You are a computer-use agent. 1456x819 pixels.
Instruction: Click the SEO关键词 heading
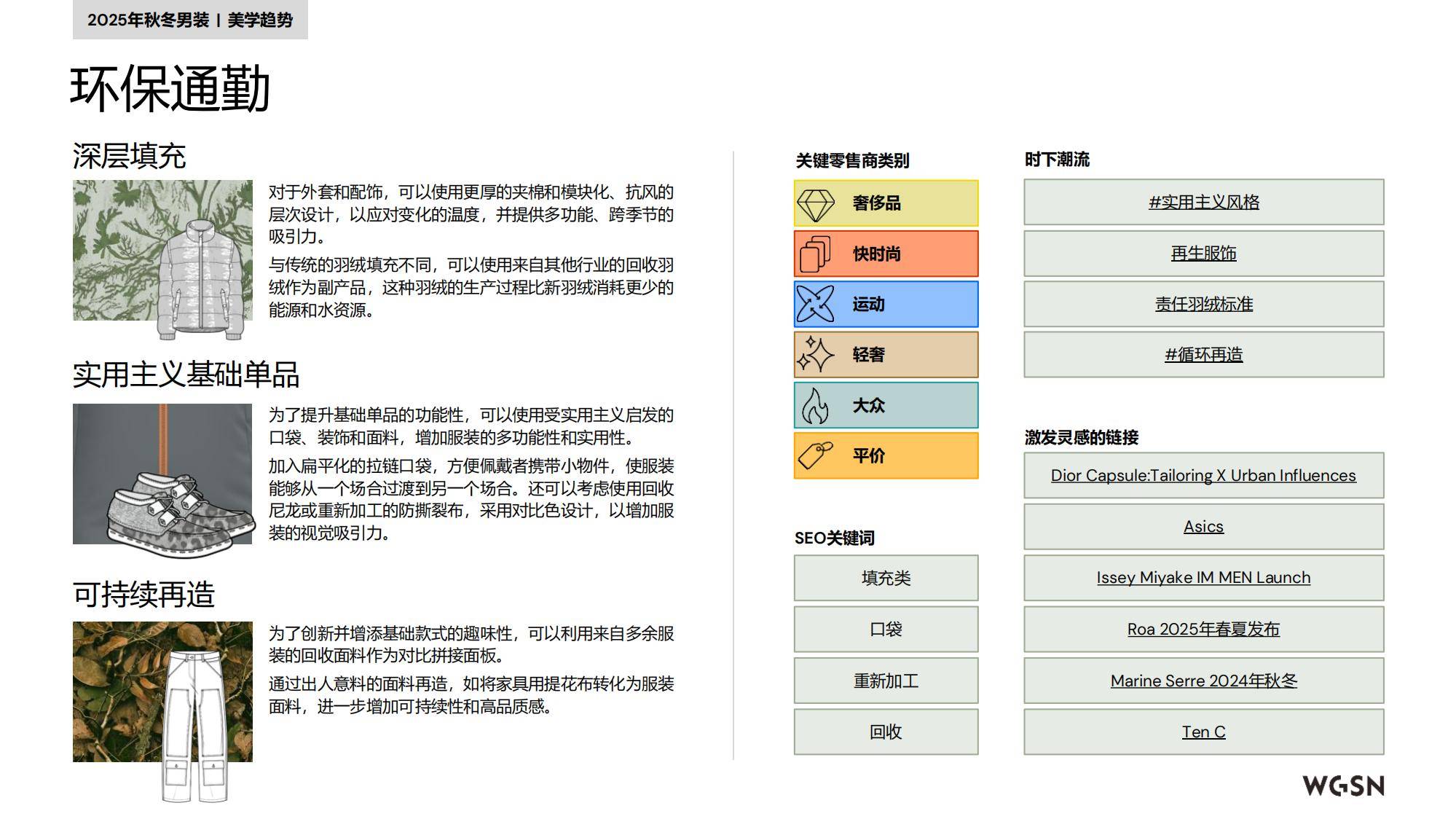[835, 538]
